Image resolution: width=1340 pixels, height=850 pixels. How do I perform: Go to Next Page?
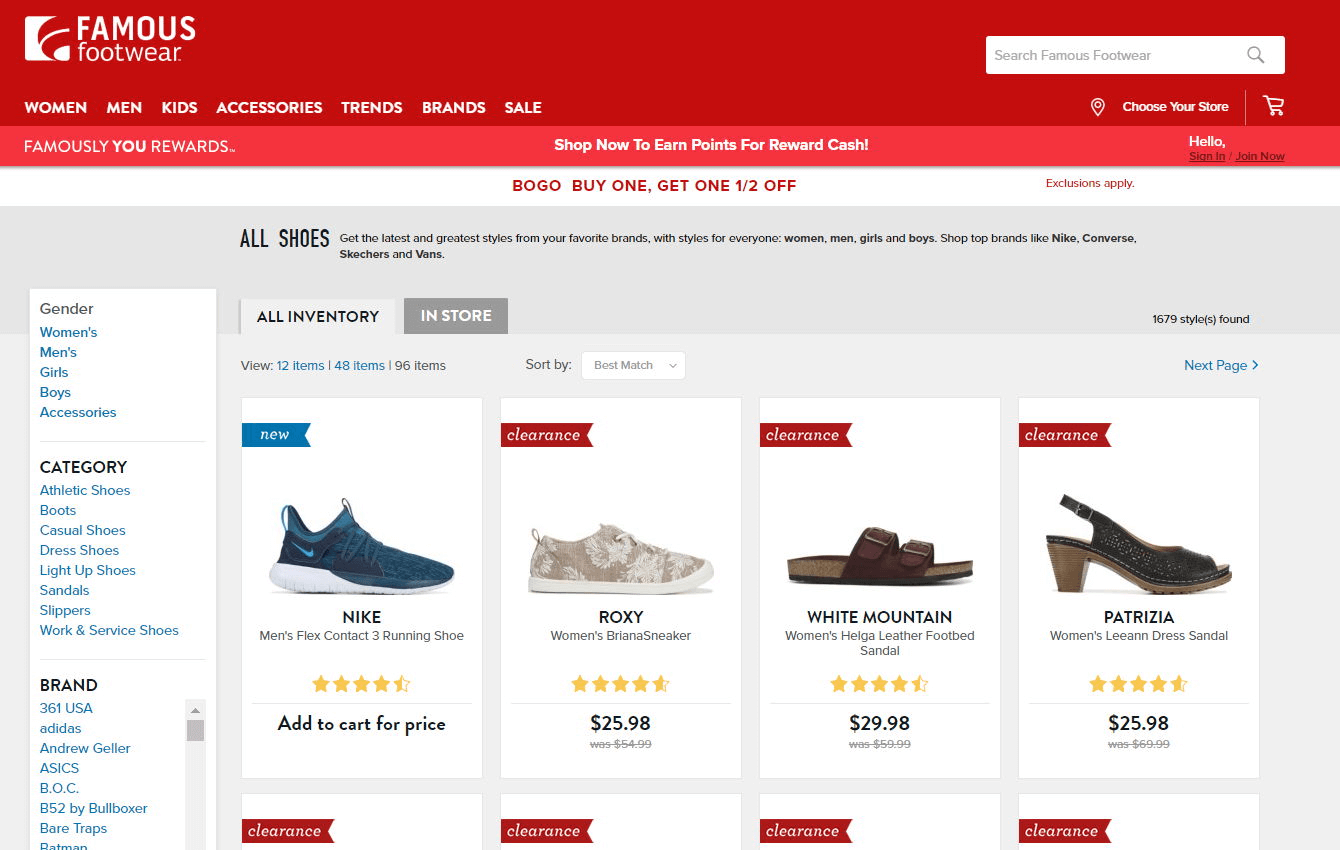pos(1221,365)
